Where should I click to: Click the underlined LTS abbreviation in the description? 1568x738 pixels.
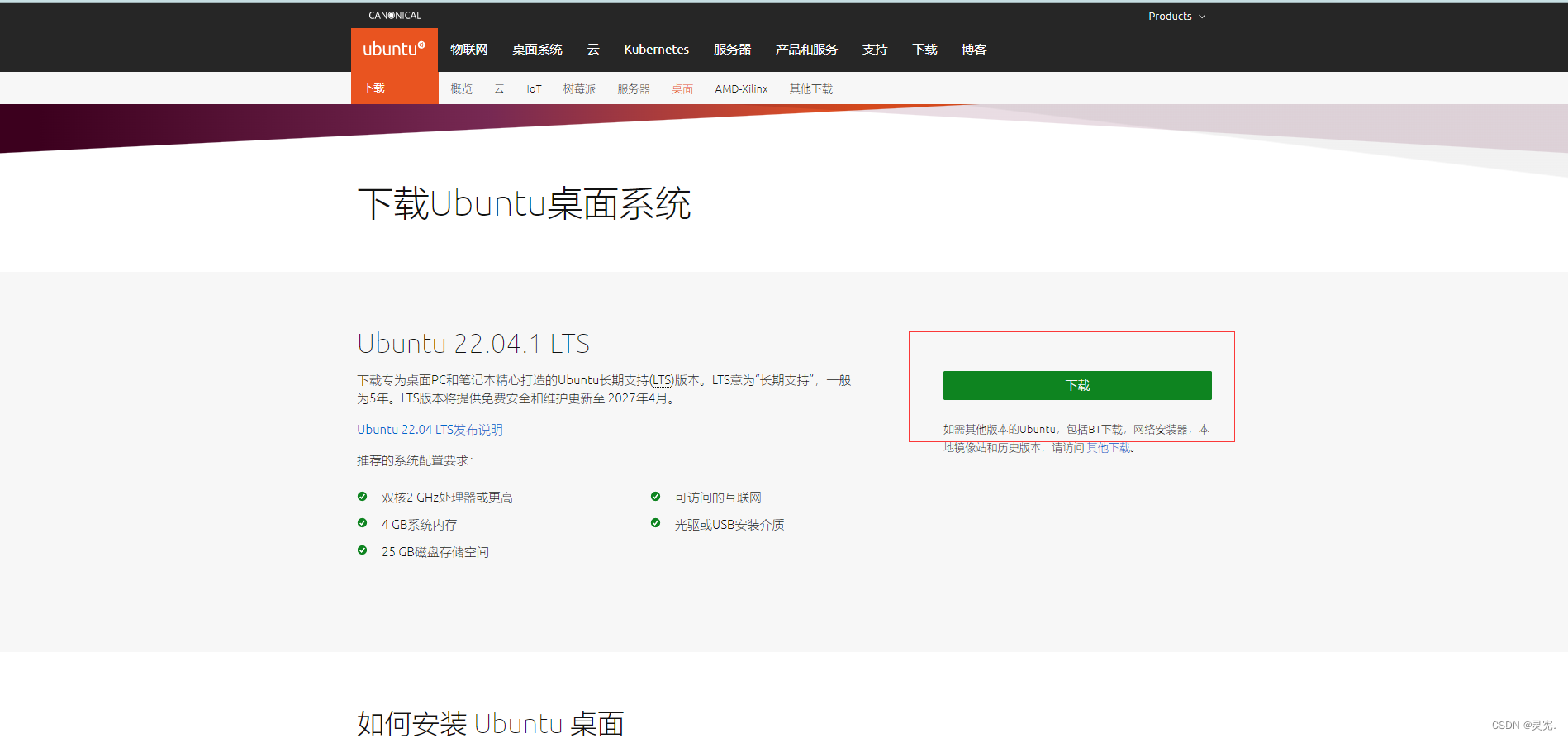[662, 380]
